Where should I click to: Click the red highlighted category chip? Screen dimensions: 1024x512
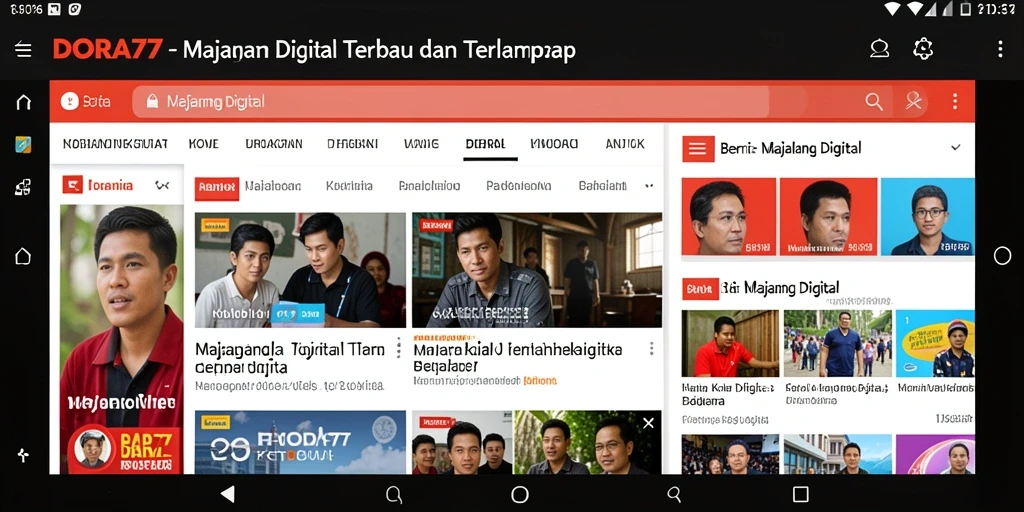pos(217,188)
